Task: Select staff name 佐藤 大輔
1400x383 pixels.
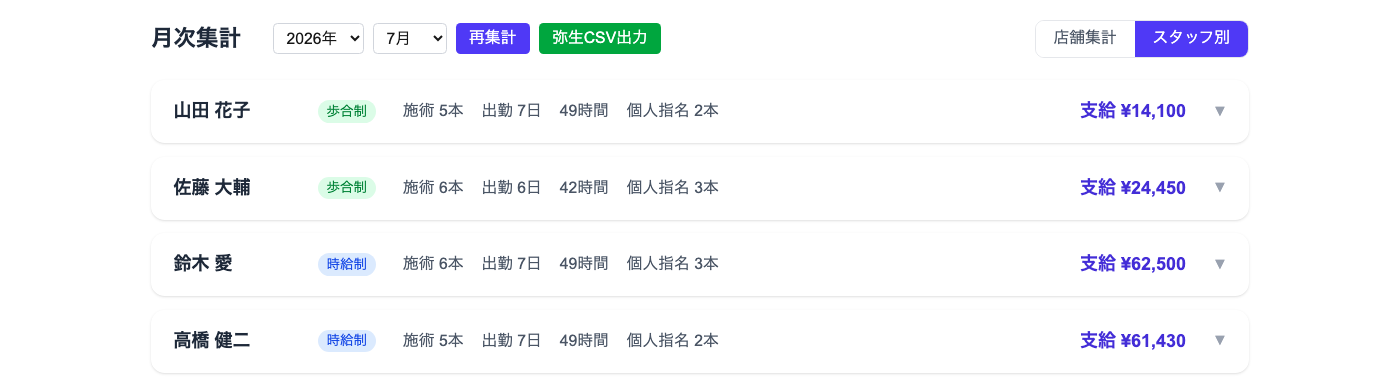Action: pyautogui.click(x=212, y=187)
